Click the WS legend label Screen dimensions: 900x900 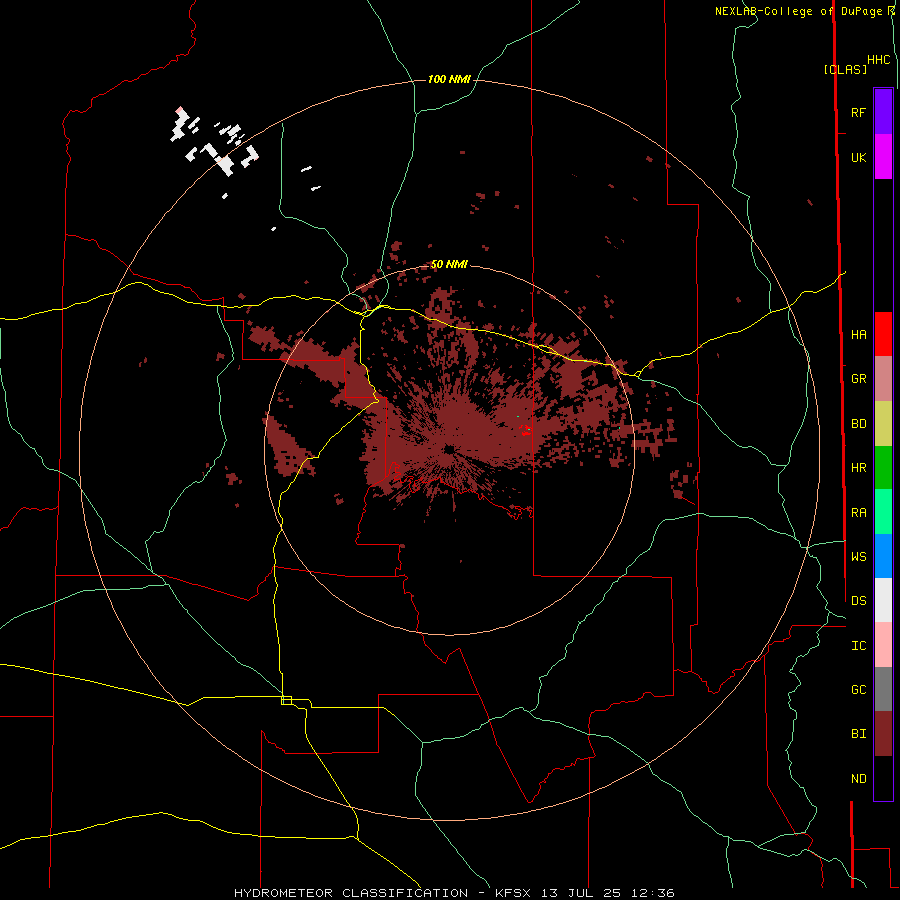859,556
